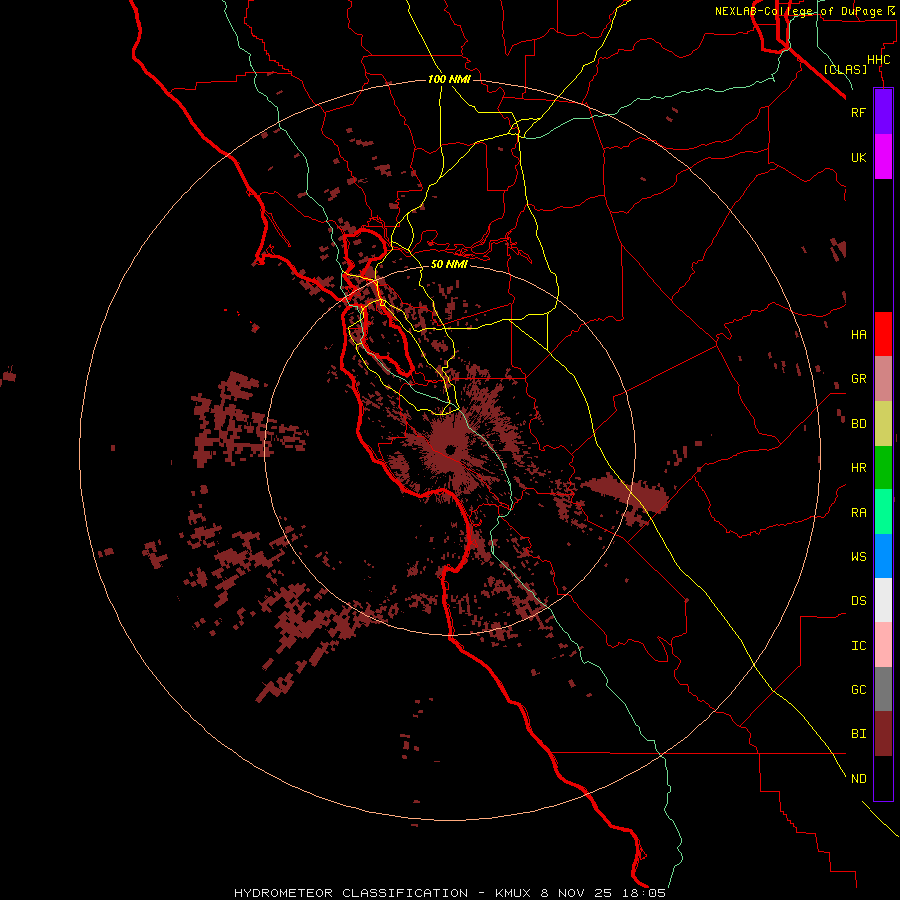Click the RF legend label
This screenshot has width=900, height=900.
click(858, 112)
